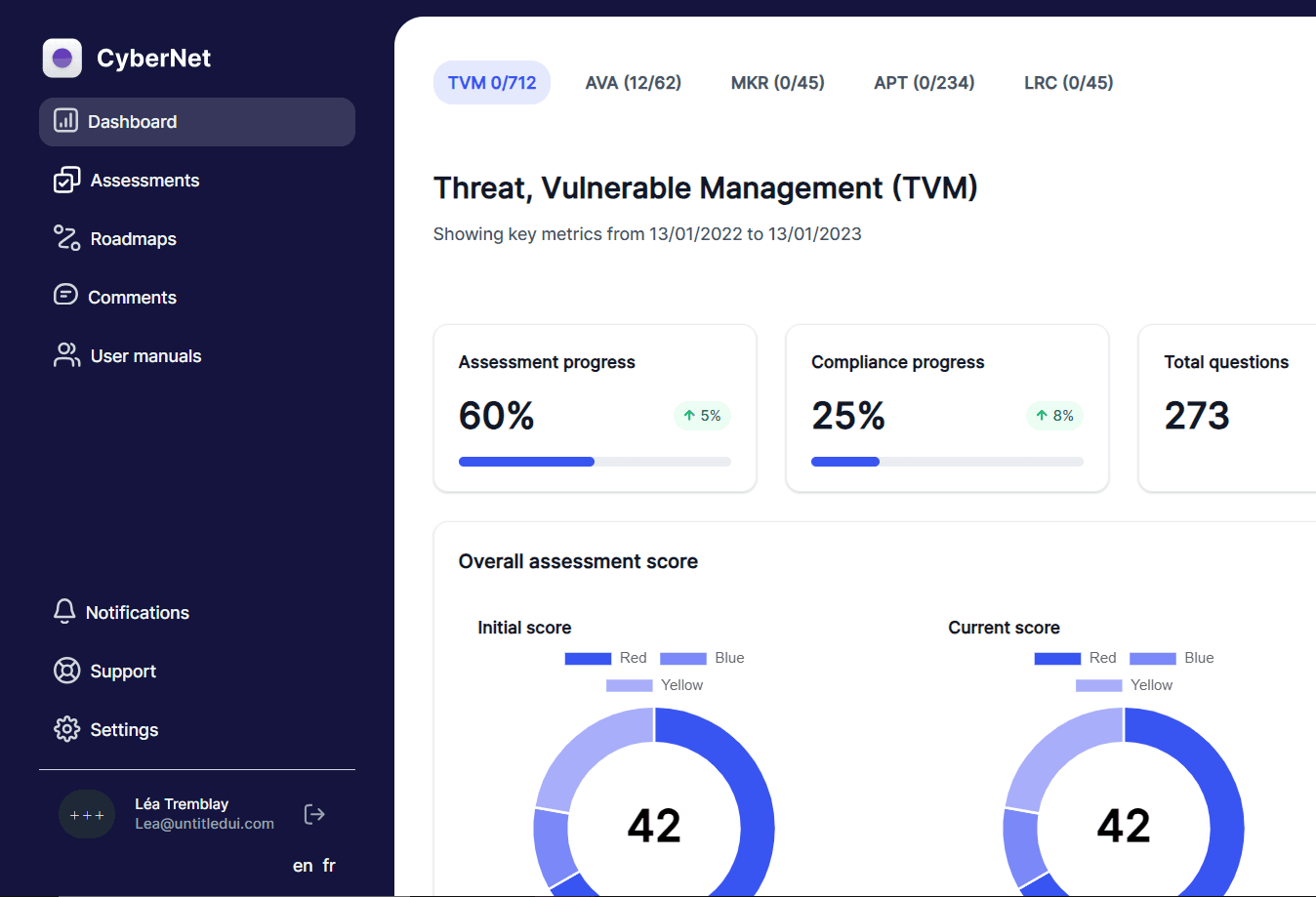Switch language to fr
Image resolution: width=1316 pixels, height=897 pixels.
click(x=329, y=866)
